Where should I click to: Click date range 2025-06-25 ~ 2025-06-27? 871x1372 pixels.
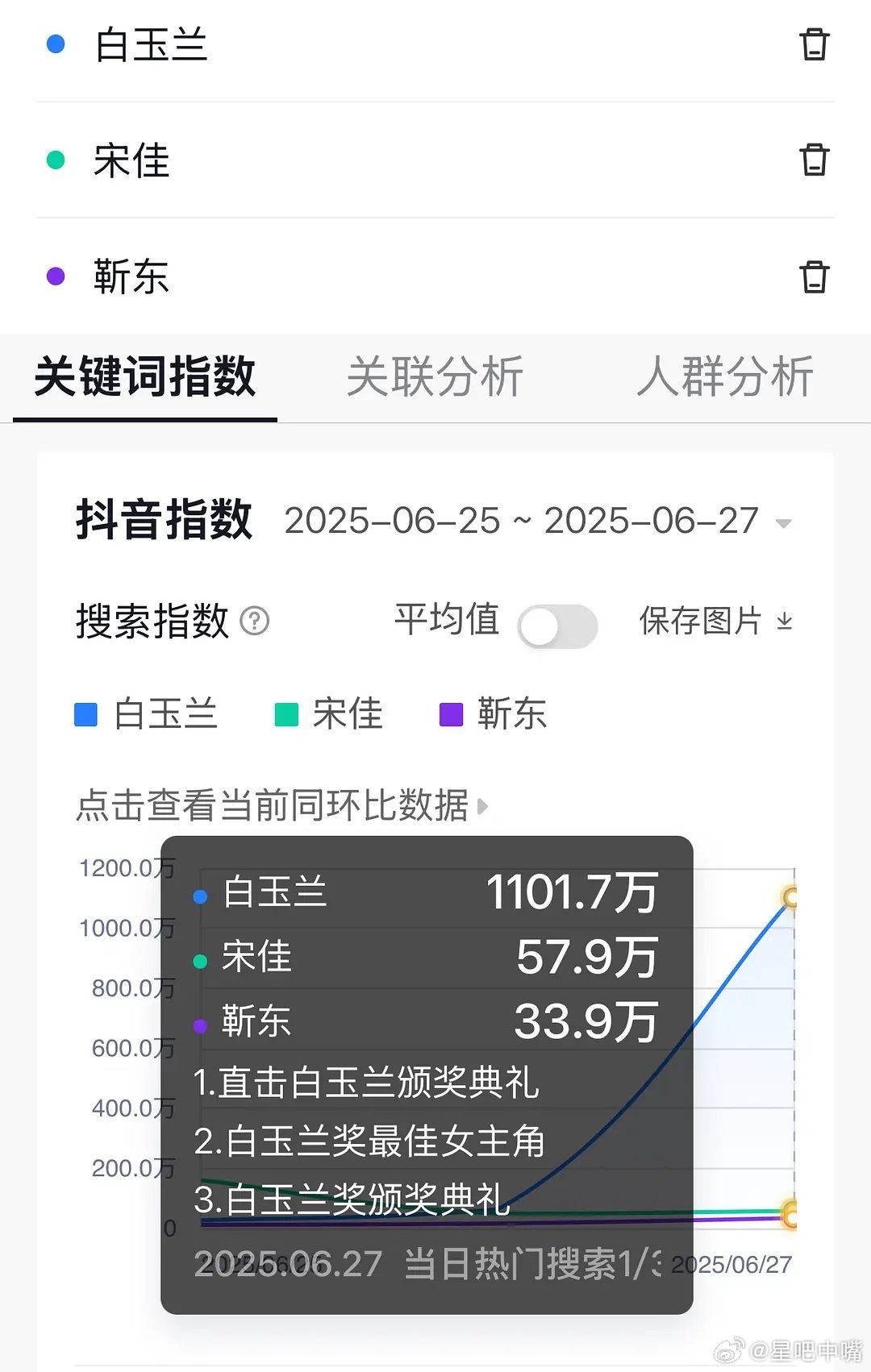(522, 521)
